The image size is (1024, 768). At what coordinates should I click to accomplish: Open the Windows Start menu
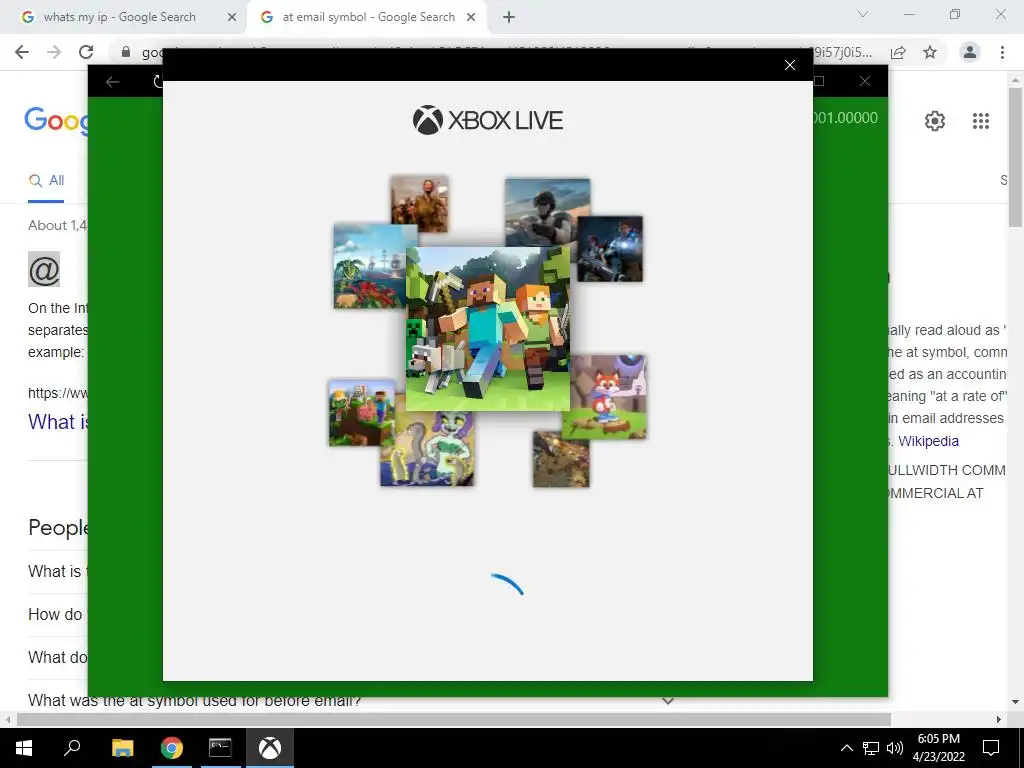pyautogui.click(x=24, y=748)
